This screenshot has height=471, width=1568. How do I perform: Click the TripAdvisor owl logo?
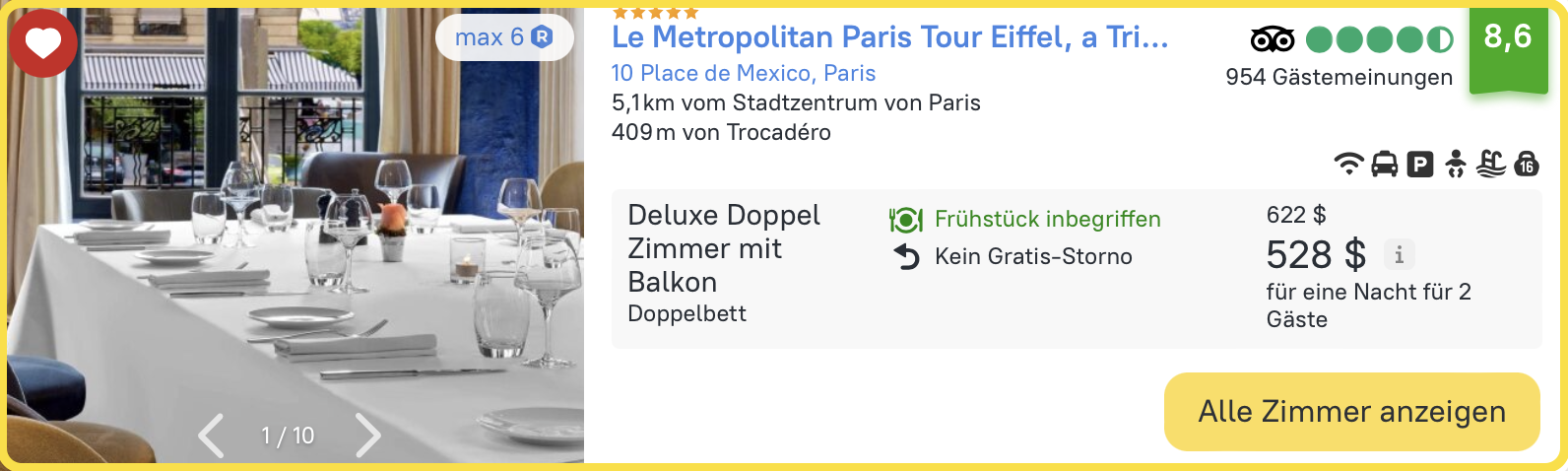click(1272, 39)
